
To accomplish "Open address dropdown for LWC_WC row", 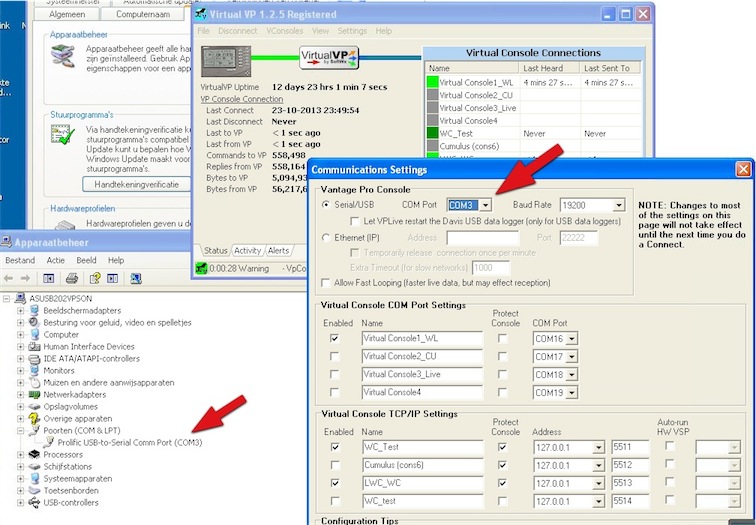I will 598,484.
